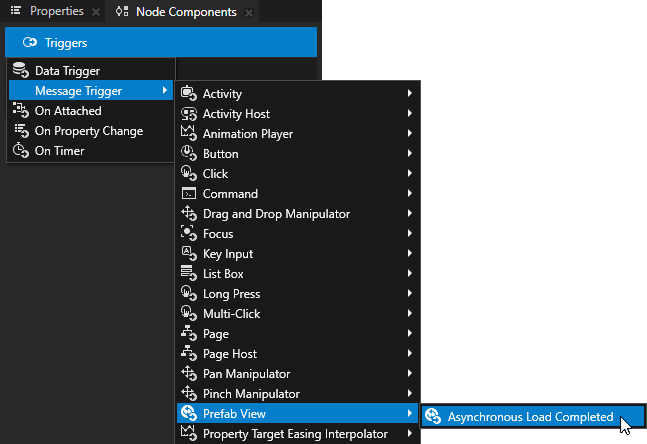Choose the On Attached trigger

click(91, 111)
